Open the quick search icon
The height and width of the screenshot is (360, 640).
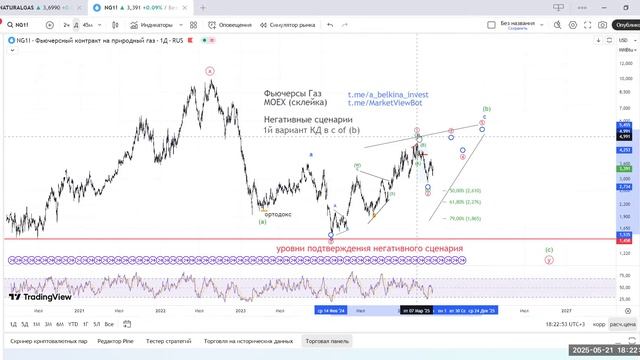[x=558, y=25]
